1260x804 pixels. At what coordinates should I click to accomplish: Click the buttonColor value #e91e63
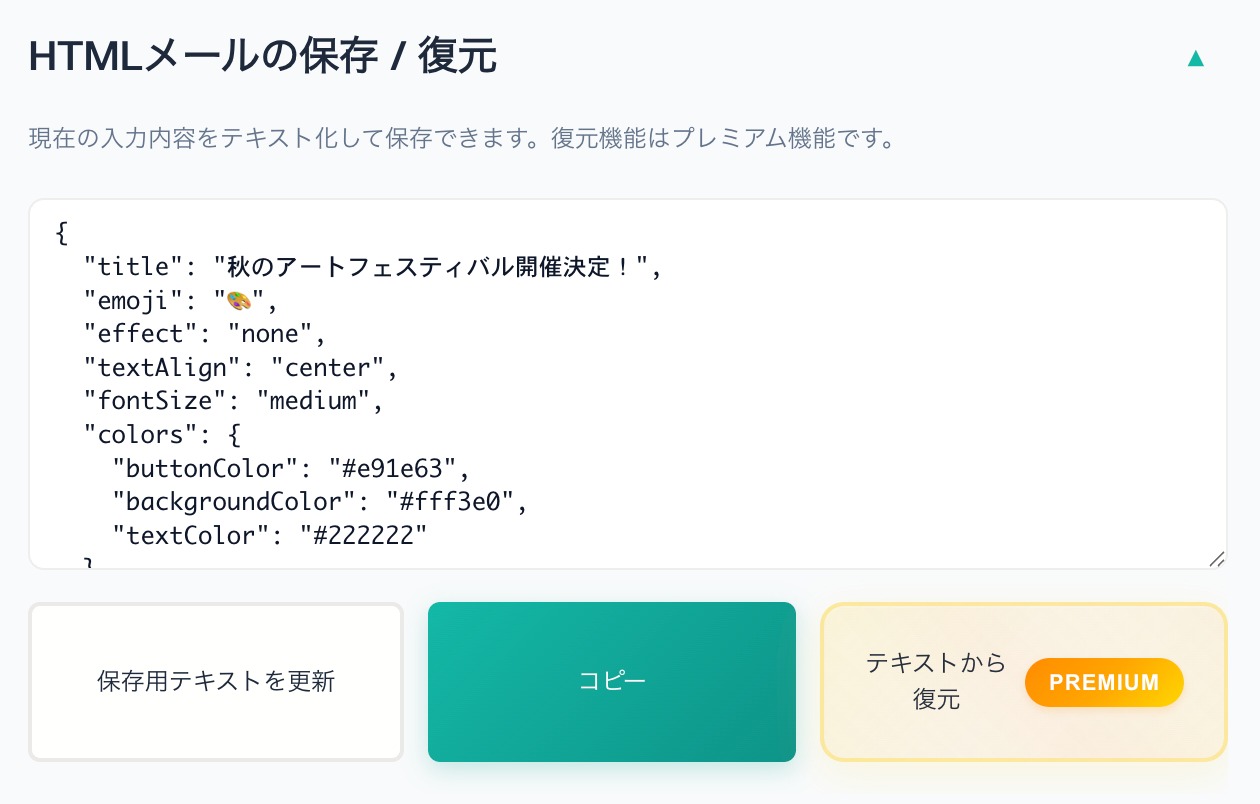coord(399,468)
